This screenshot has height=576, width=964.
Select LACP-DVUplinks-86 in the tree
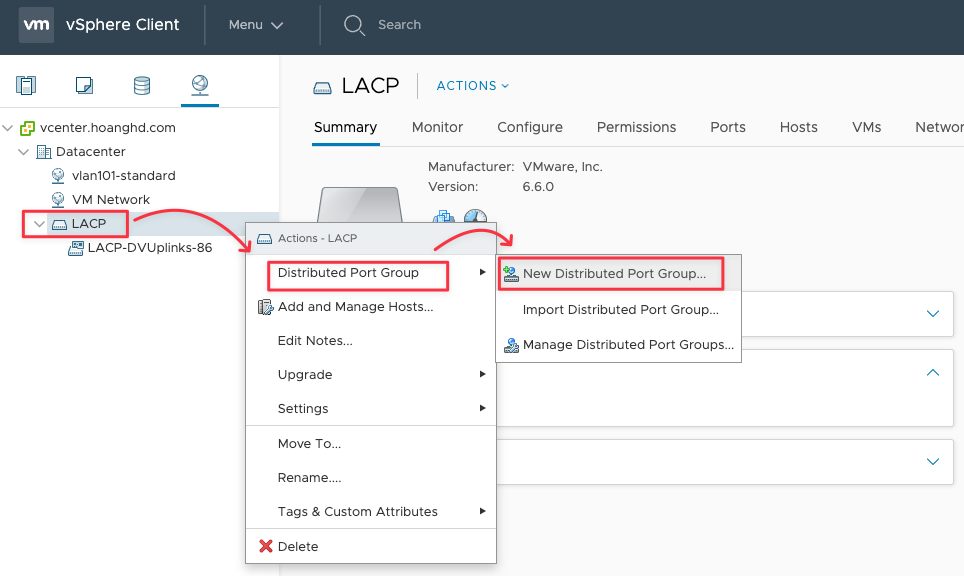(x=150, y=248)
